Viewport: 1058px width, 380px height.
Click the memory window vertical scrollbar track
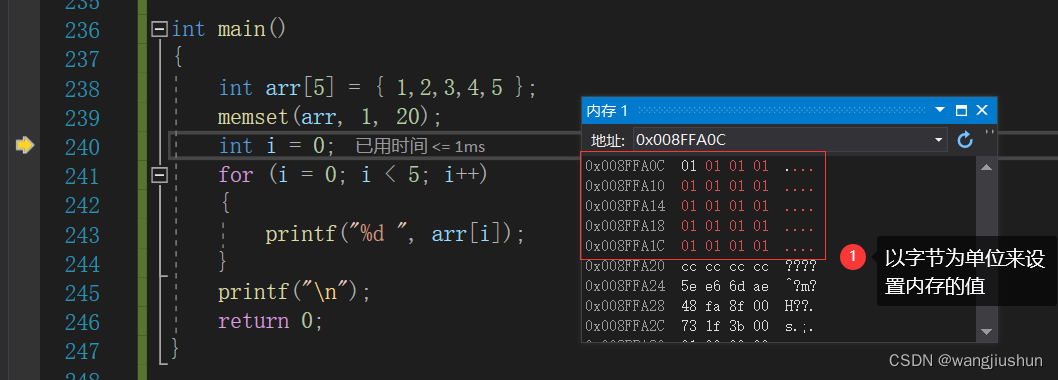click(x=986, y=249)
